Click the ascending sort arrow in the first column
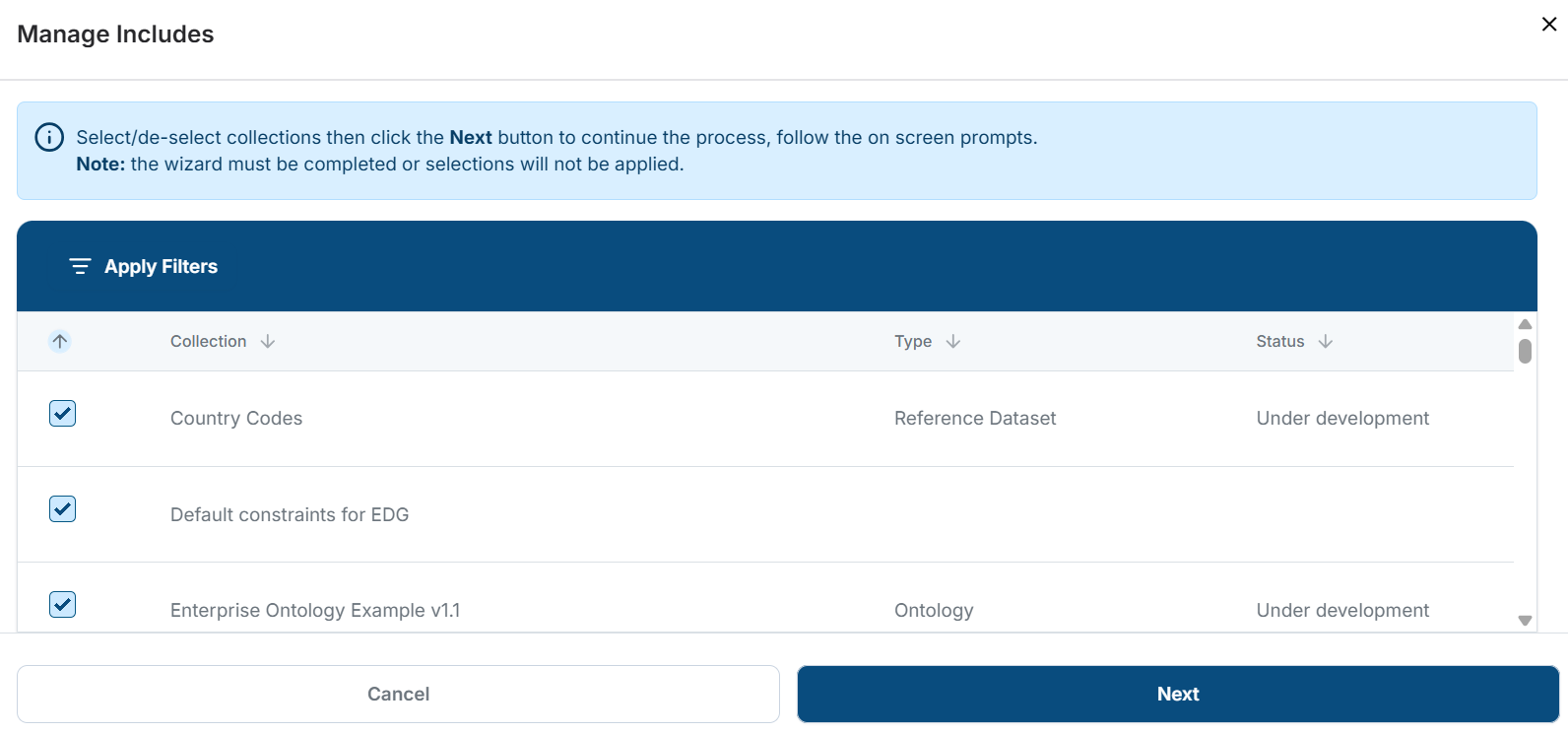1568x734 pixels. coord(60,341)
